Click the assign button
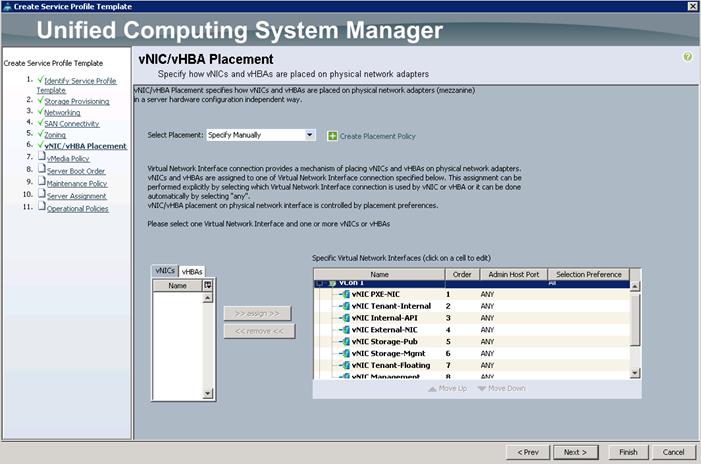 click(x=258, y=314)
